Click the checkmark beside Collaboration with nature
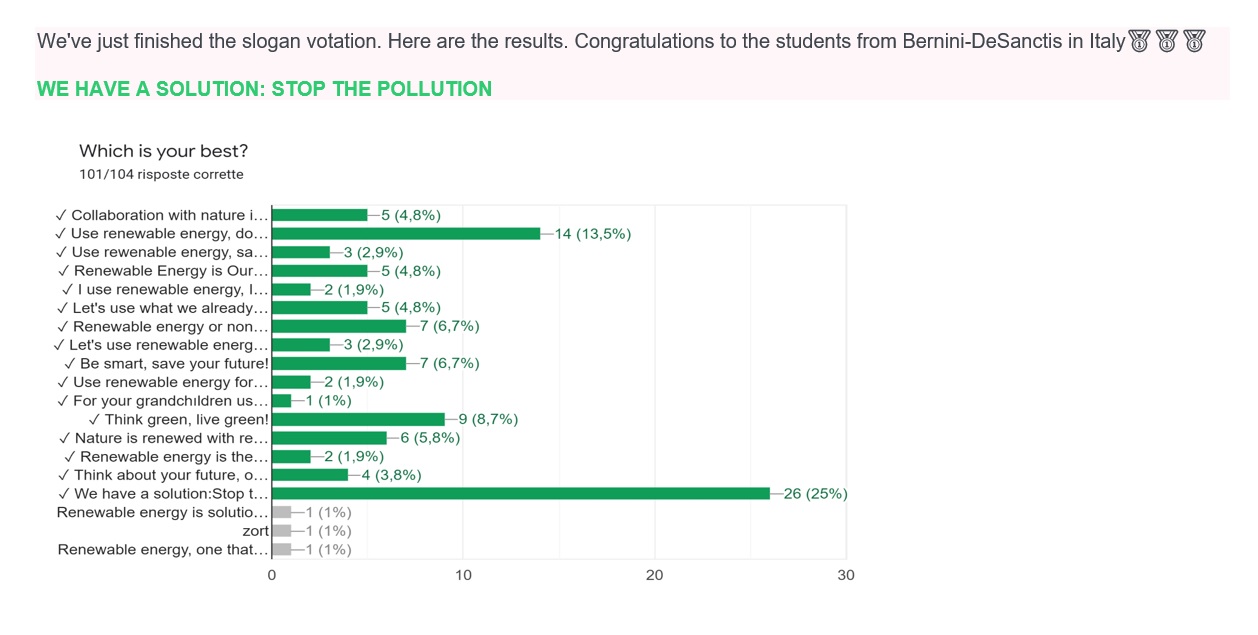 pos(61,215)
